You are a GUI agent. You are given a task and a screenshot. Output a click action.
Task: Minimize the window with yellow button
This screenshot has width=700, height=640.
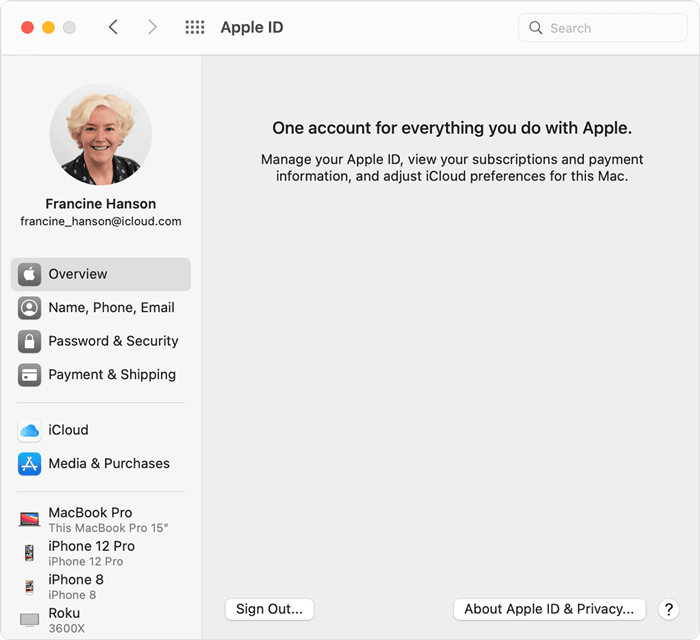click(48, 28)
